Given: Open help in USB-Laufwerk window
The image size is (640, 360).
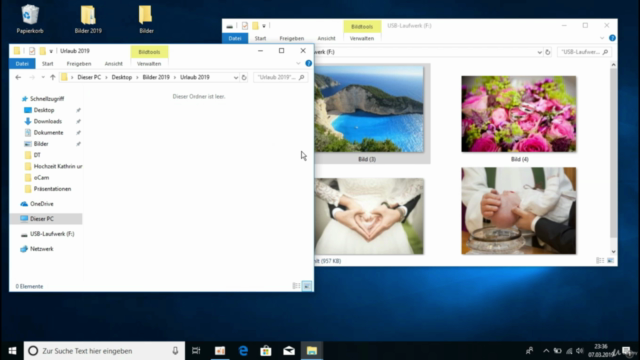Looking at the screenshot, I should (612, 38).
